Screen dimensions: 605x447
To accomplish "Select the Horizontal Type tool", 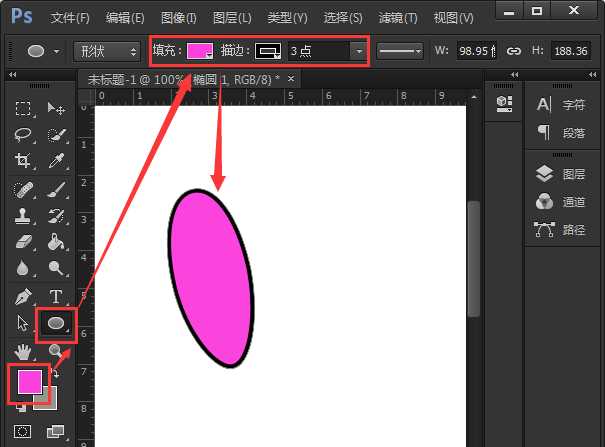I will pyautogui.click(x=56, y=296).
